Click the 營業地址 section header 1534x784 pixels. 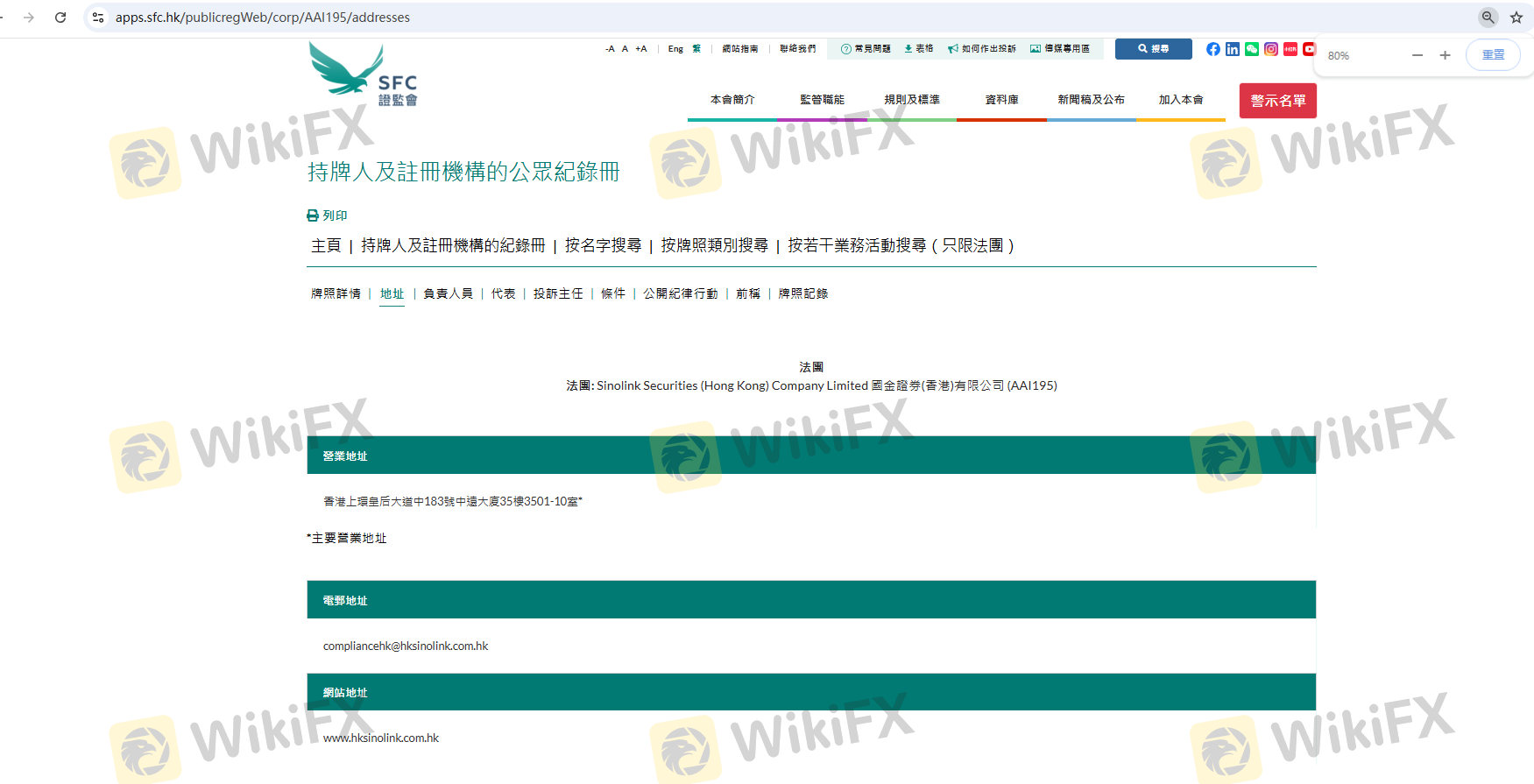point(811,456)
